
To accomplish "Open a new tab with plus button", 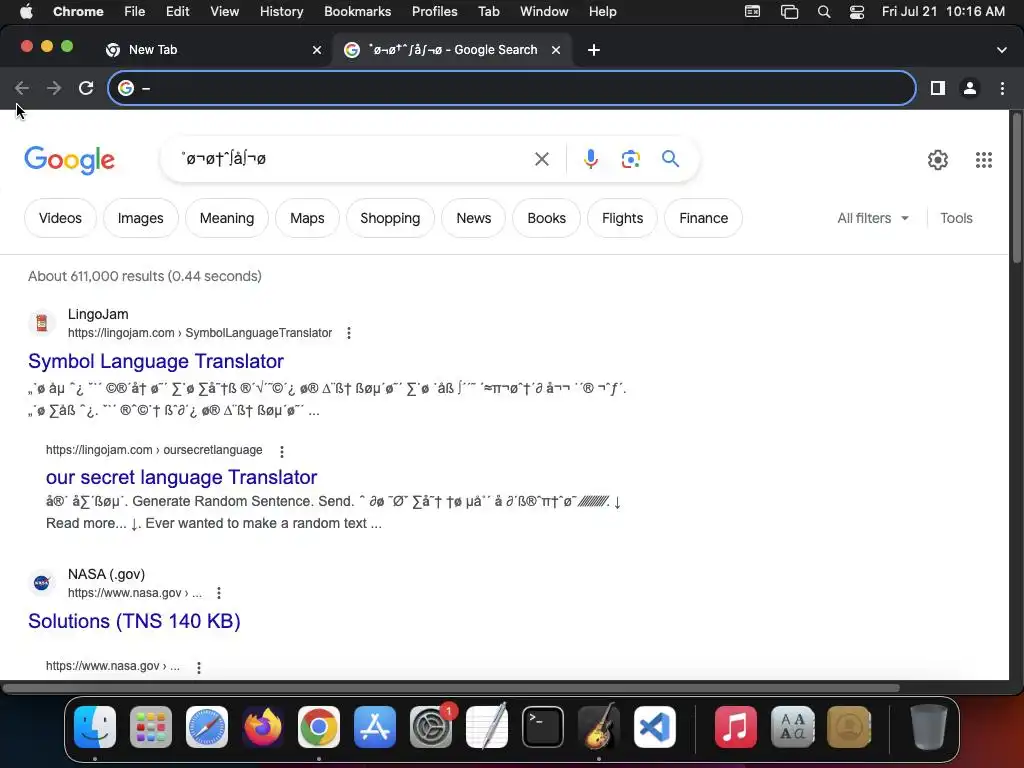I will pos(594,50).
